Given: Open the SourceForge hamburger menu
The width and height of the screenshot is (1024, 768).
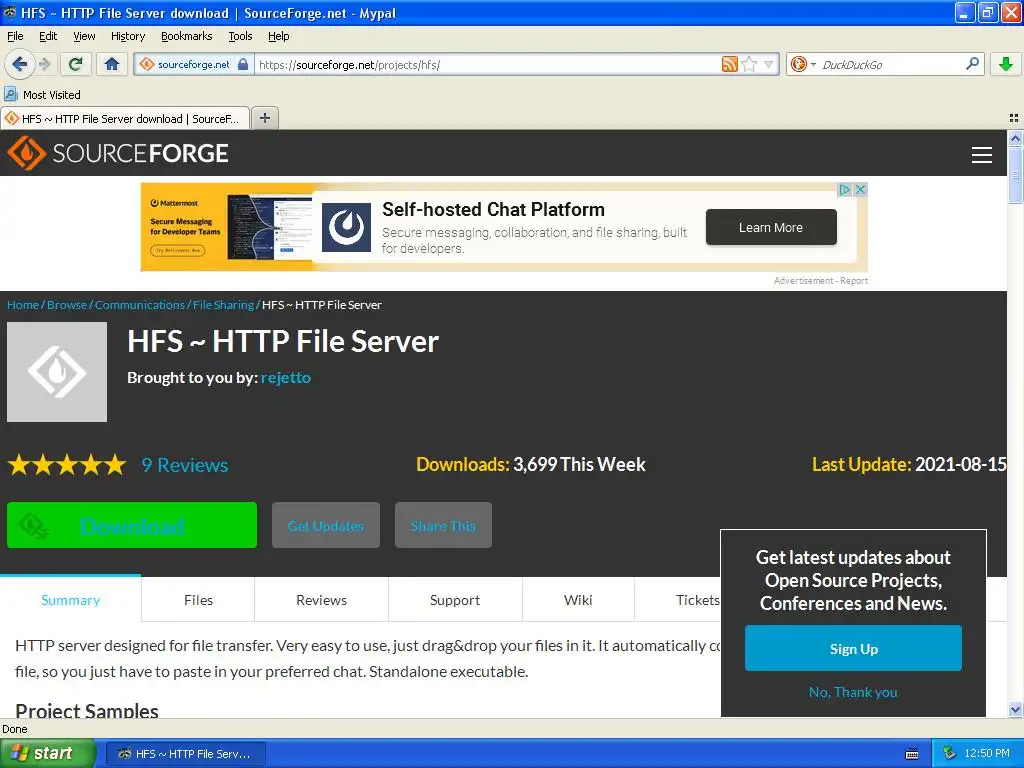Looking at the screenshot, I should pos(982,154).
